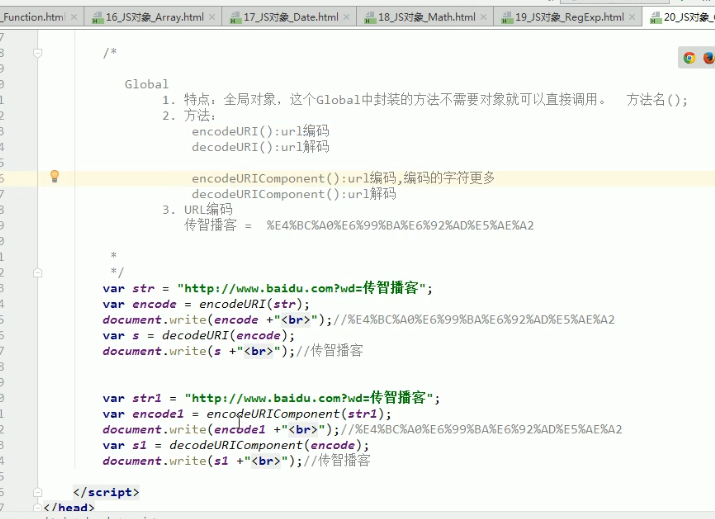
Task: Click the document.write(encode1 +"<br>") statement
Action: (x=221, y=430)
